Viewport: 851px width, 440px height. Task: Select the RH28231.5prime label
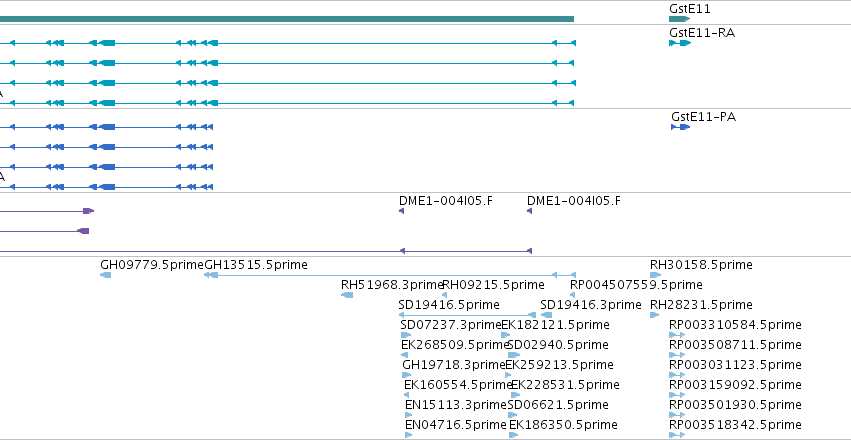point(701,305)
